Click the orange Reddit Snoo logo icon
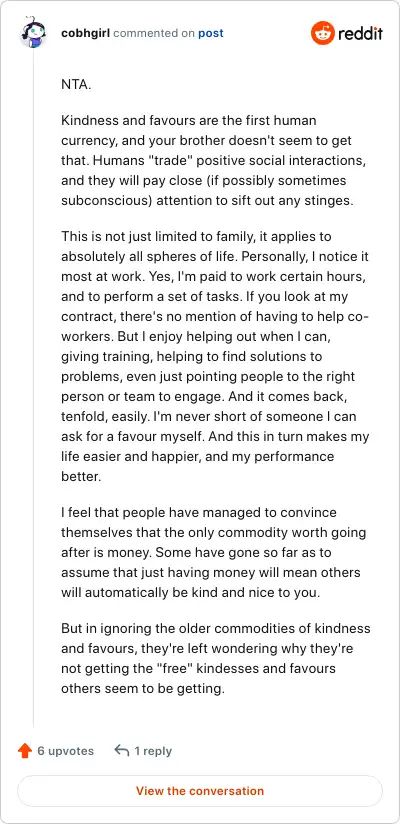Screen dimensions: 400x824 tap(323, 34)
